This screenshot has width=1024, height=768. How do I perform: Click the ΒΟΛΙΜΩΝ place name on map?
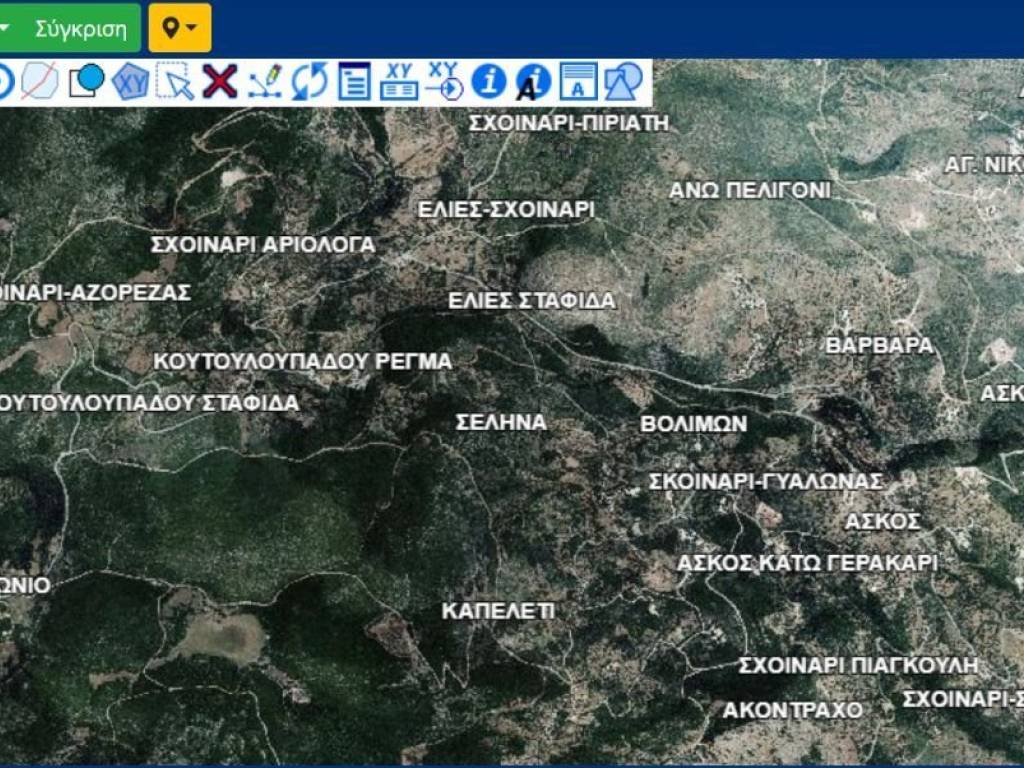693,424
